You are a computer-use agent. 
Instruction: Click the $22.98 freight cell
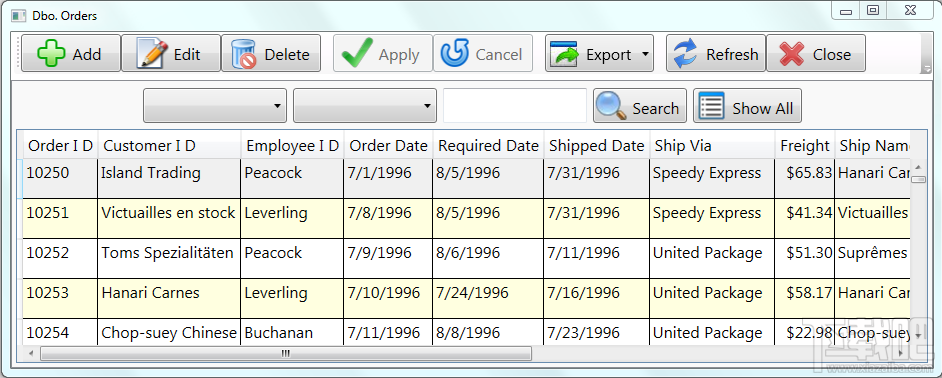click(x=804, y=332)
